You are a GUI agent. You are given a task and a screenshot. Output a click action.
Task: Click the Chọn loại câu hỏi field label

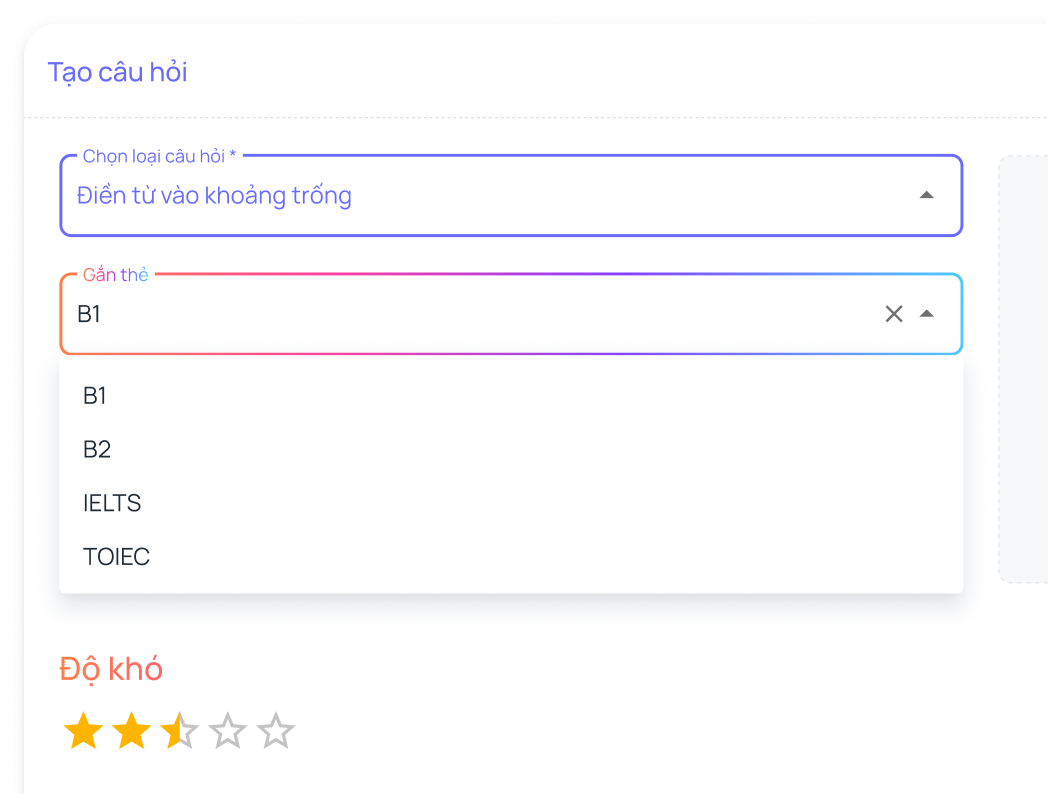159,156
